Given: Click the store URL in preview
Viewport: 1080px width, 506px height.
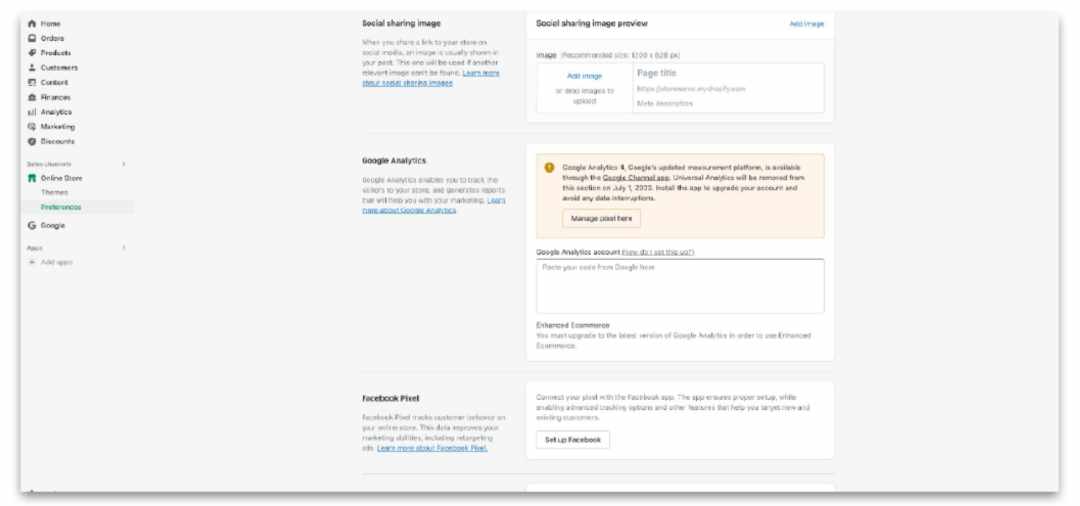Looking at the screenshot, I should pyautogui.click(x=691, y=89).
